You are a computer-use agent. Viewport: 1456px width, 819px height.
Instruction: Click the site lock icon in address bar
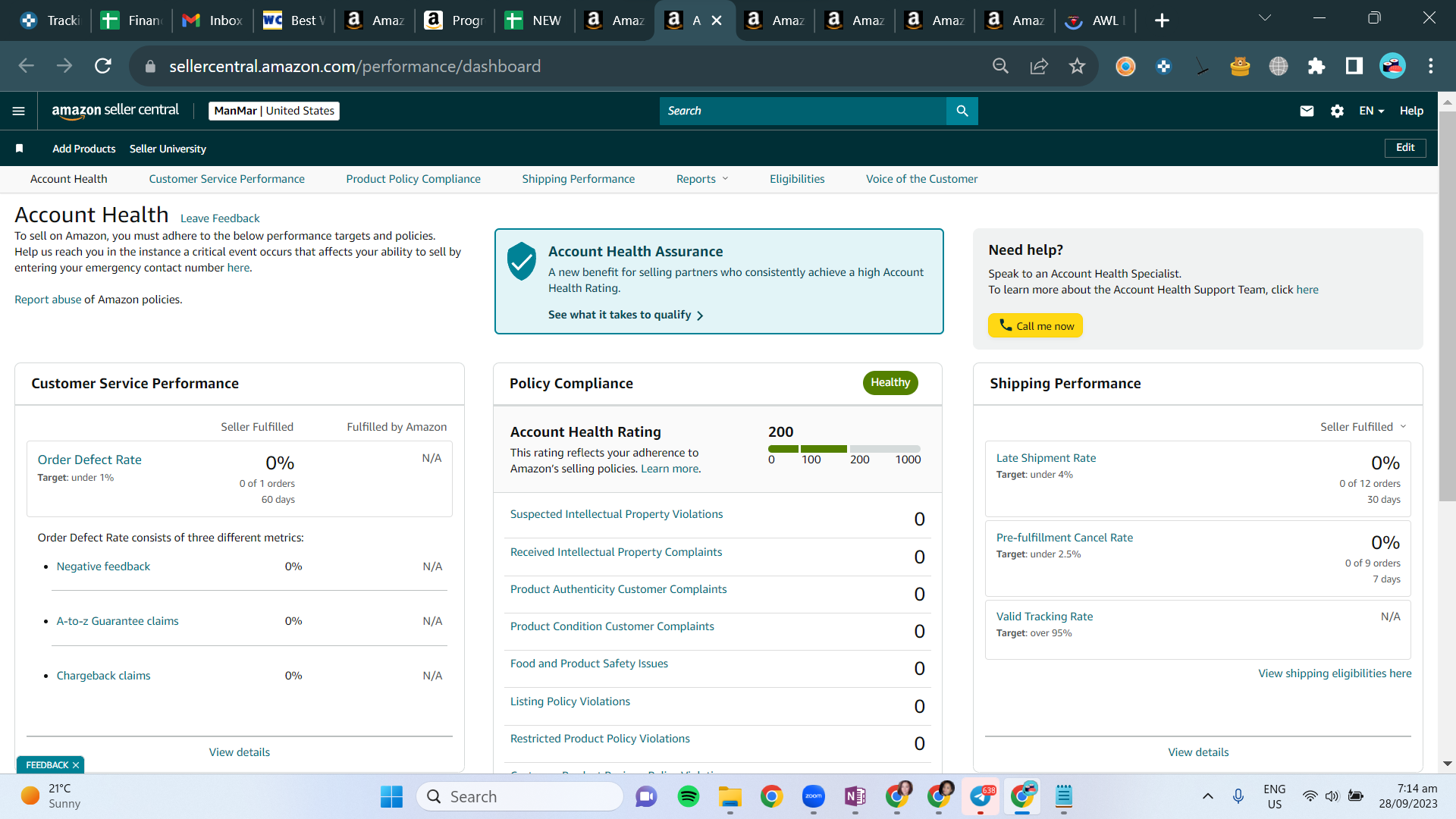[150, 66]
